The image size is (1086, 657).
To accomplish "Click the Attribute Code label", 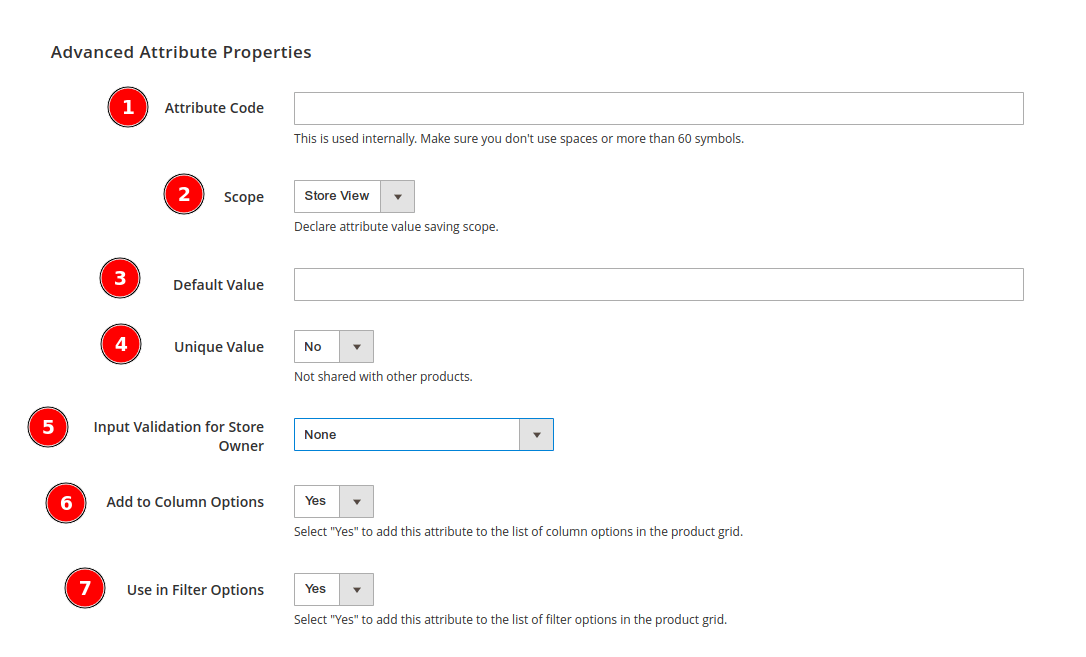I will (x=214, y=108).
